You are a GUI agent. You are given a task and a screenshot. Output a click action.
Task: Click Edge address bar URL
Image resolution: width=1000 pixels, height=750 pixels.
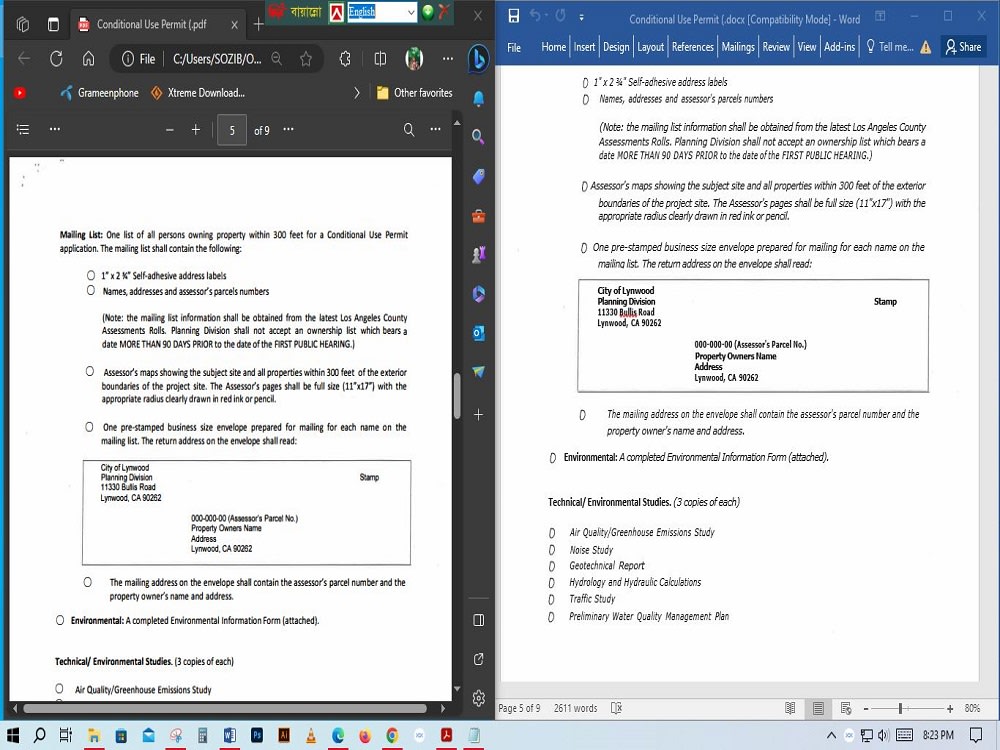coord(217,59)
